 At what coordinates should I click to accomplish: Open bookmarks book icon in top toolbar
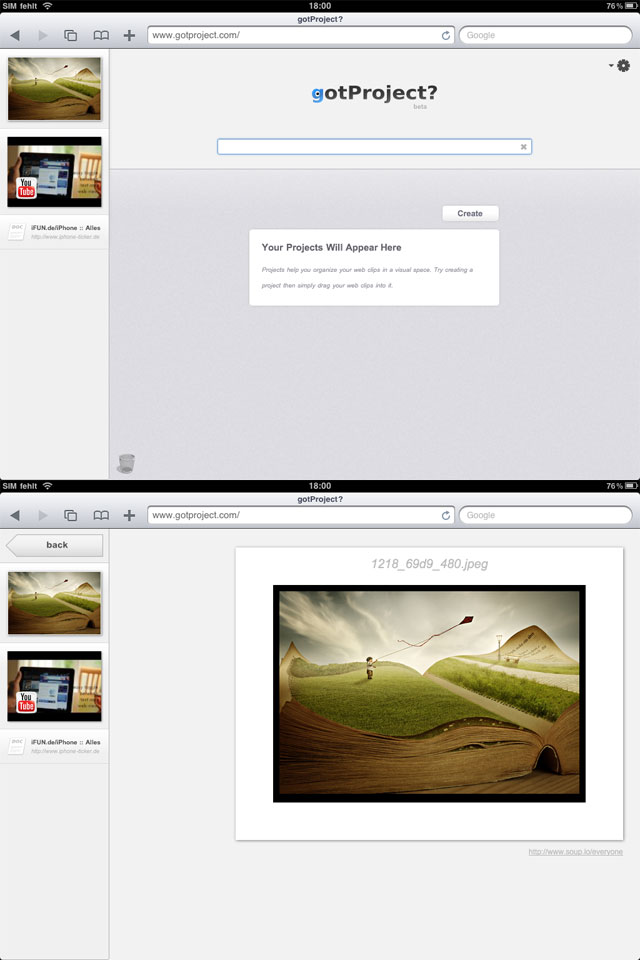(101, 36)
